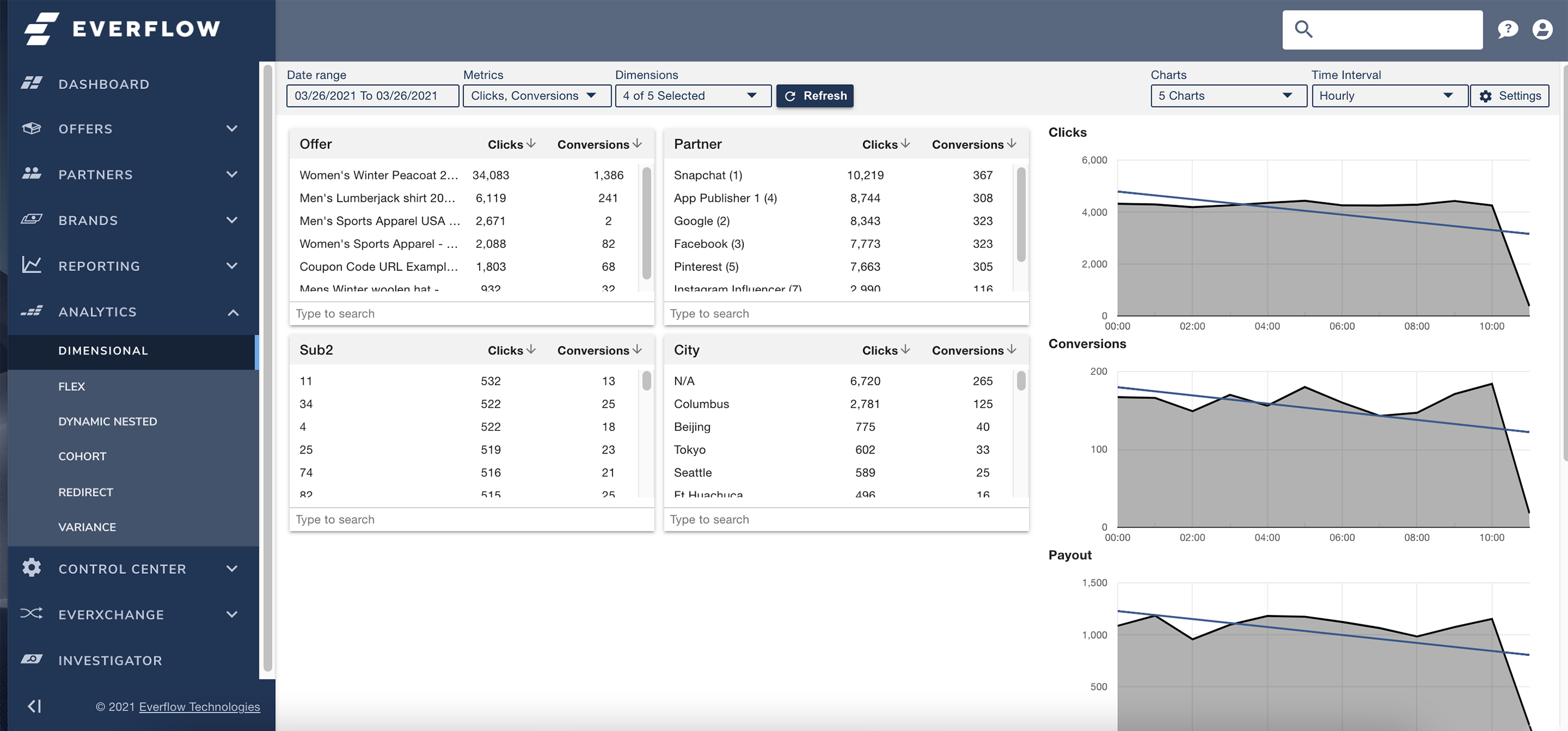Sort Offer table by Clicks arrow
The image size is (1568, 731).
(x=531, y=144)
